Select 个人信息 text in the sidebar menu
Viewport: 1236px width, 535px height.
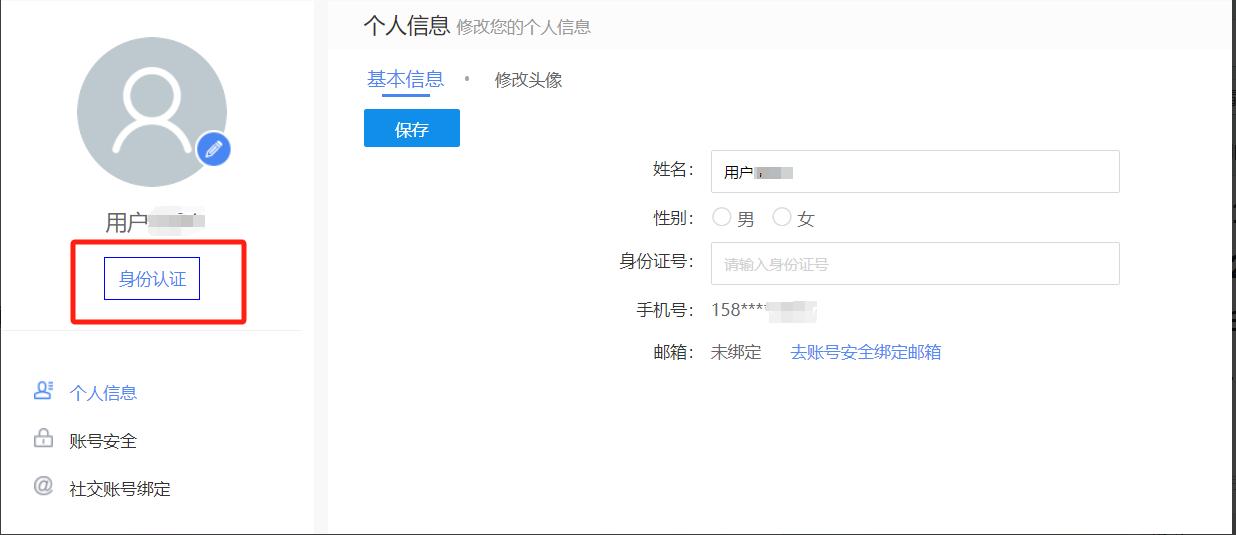[103, 393]
